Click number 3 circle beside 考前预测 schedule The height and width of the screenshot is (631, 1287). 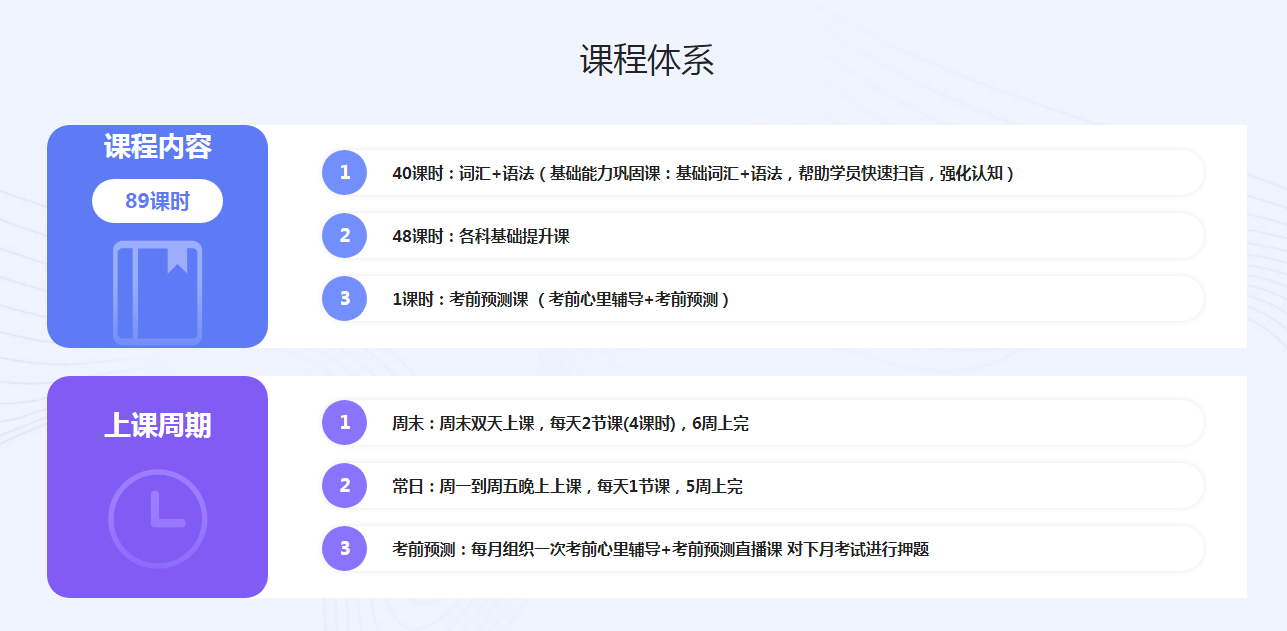pos(345,548)
